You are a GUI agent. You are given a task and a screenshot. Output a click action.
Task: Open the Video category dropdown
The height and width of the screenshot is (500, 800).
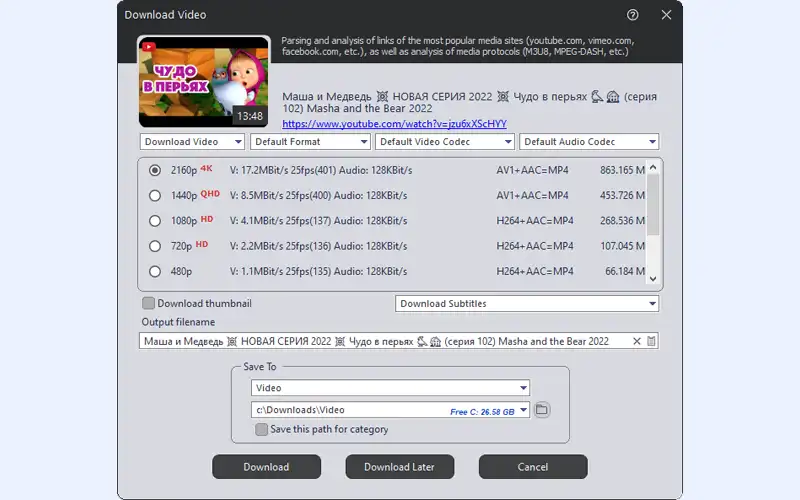(x=390, y=388)
